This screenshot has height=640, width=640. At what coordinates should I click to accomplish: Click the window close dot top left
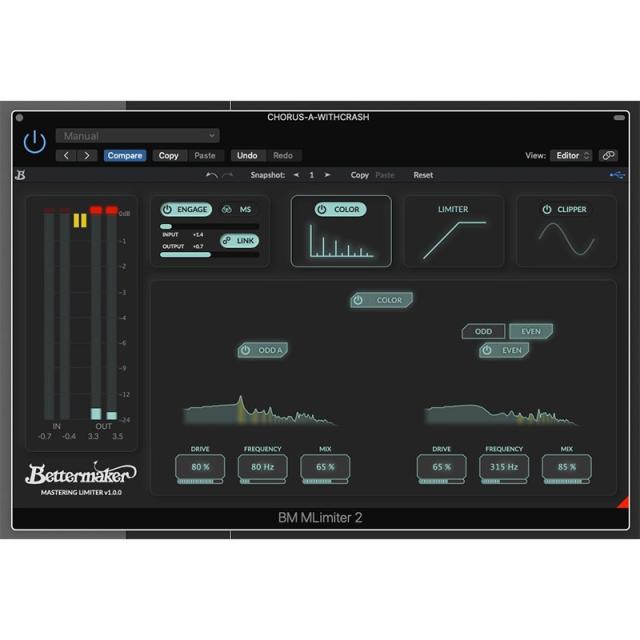point(20,118)
